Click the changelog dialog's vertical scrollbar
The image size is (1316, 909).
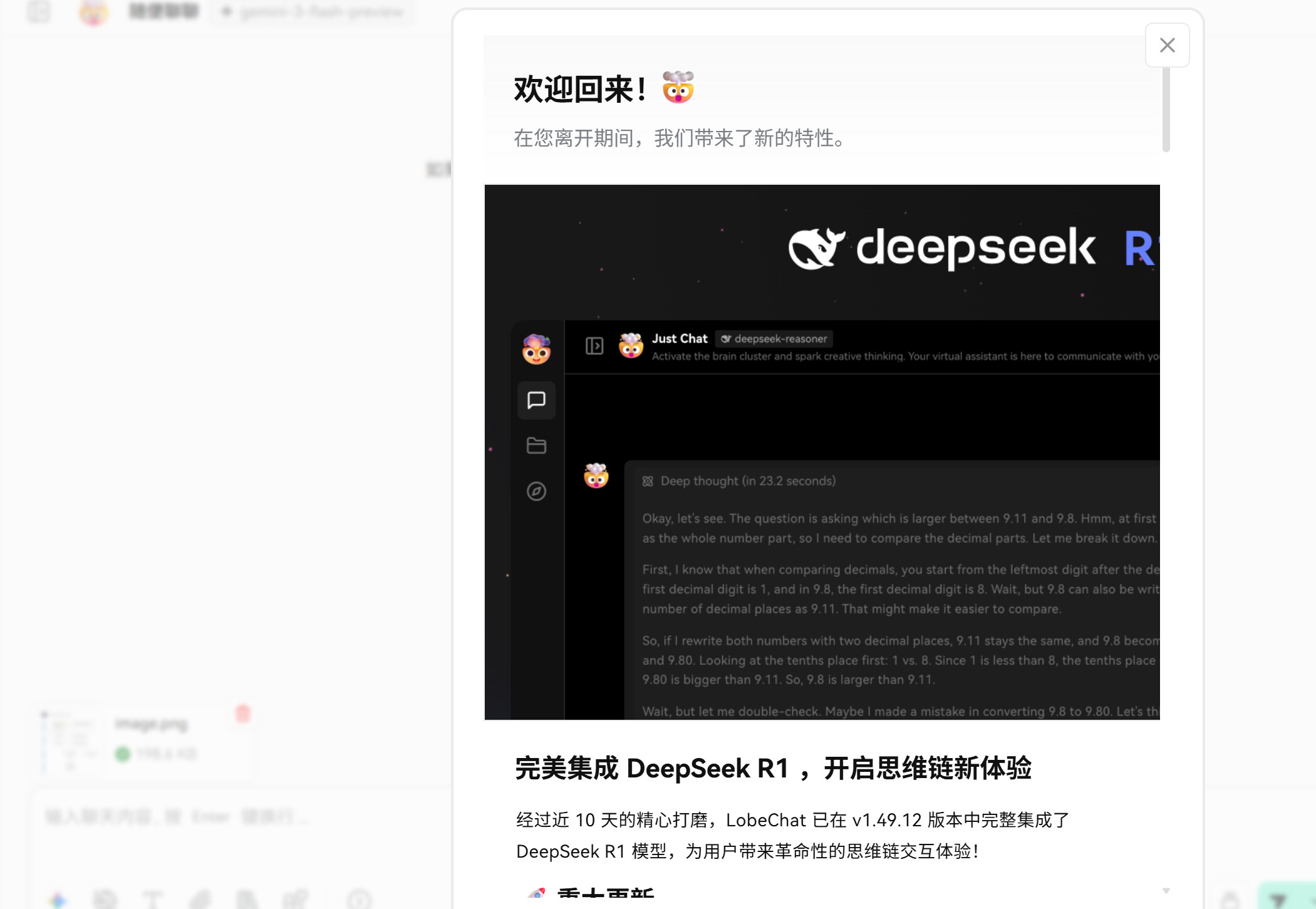click(1166, 110)
